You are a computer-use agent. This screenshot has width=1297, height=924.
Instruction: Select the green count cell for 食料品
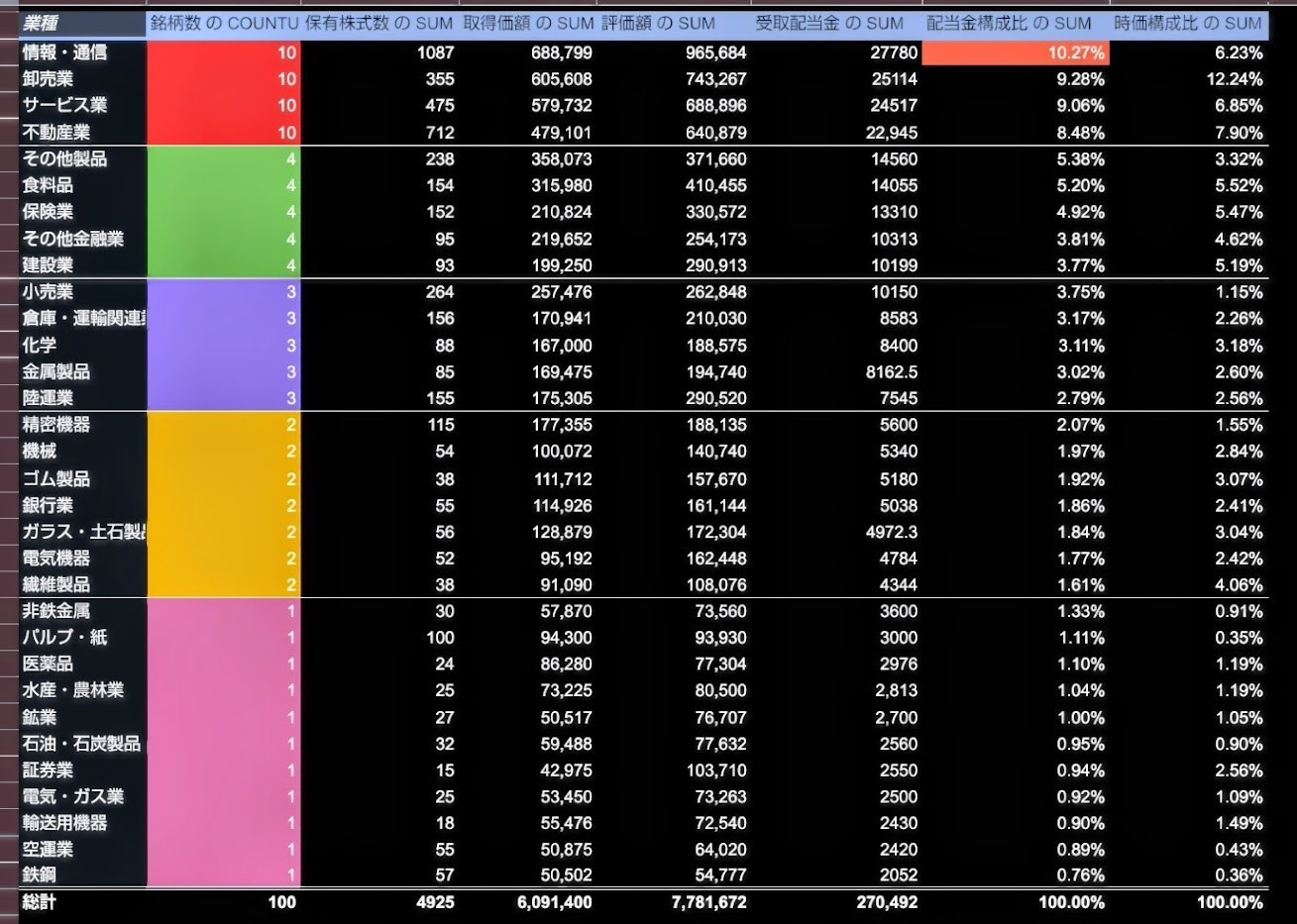224,185
